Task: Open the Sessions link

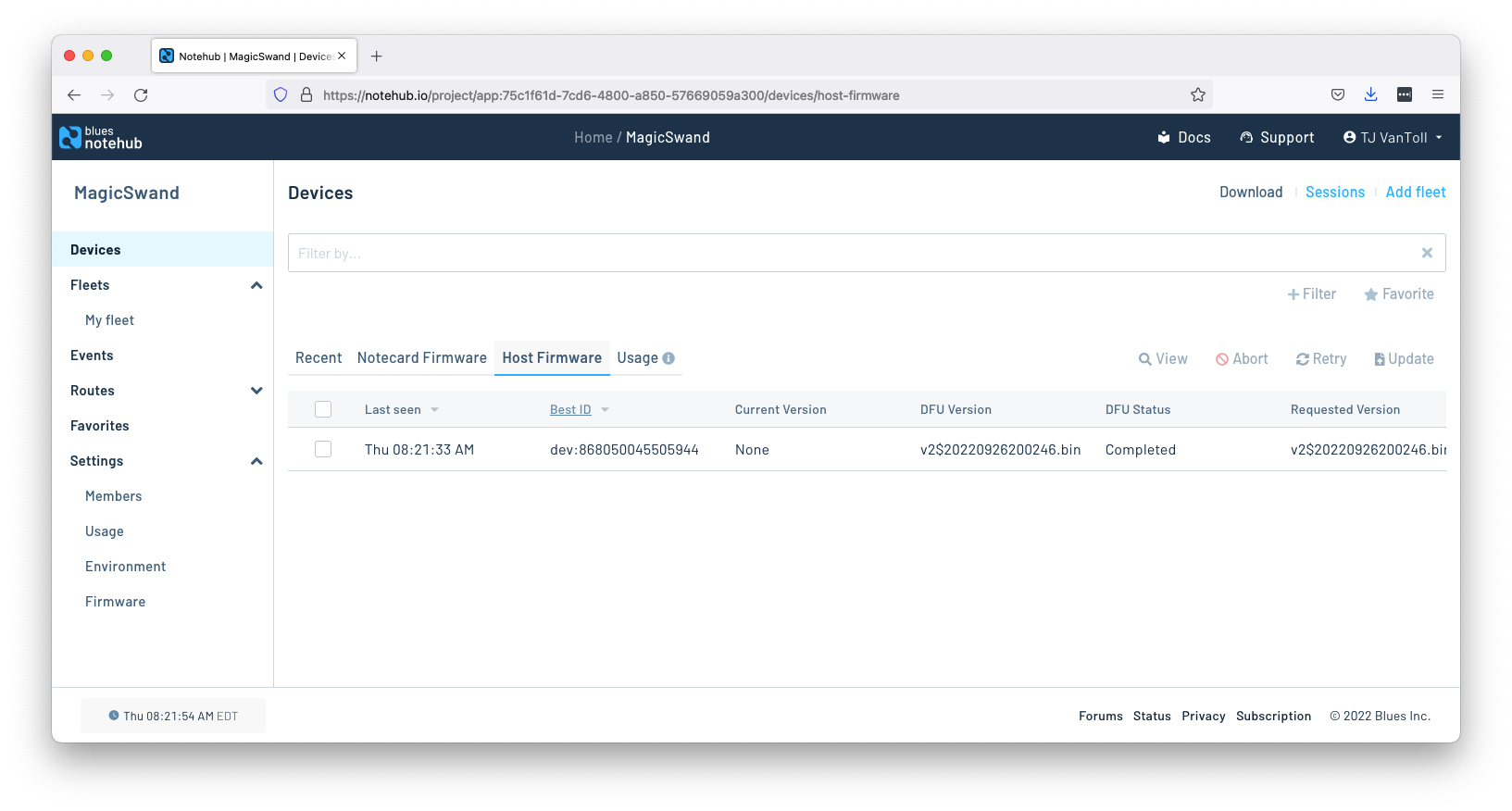Action: point(1334,193)
